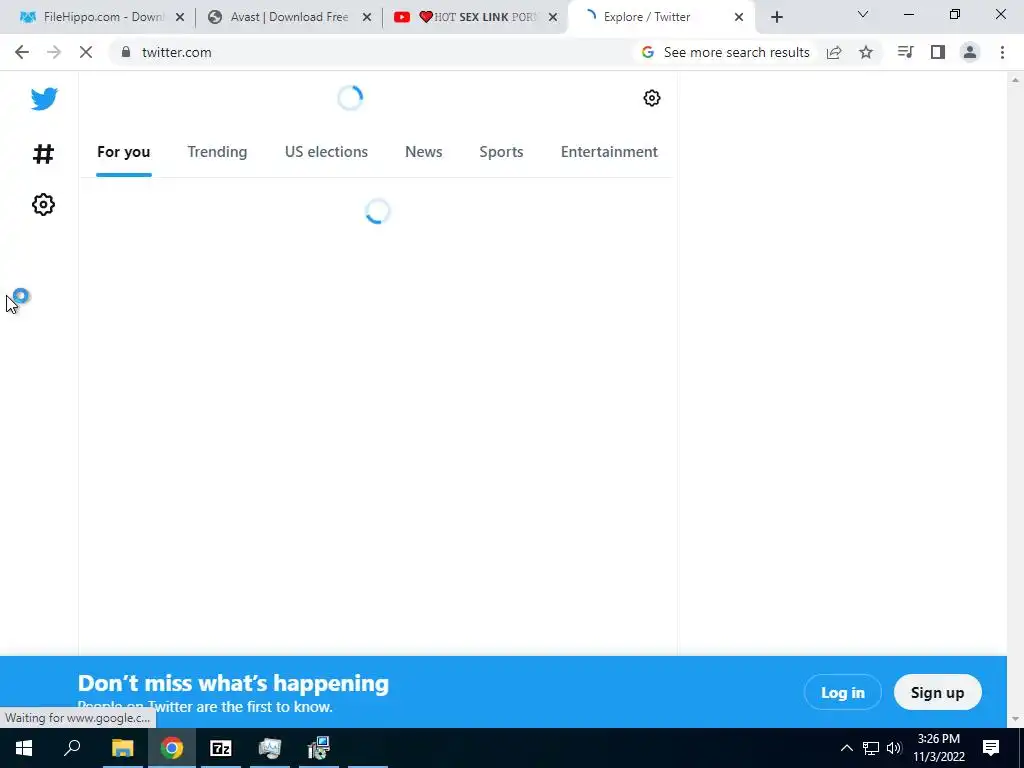Screen dimensions: 1024x768
Task: Select the For you tab
Action: (x=123, y=152)
